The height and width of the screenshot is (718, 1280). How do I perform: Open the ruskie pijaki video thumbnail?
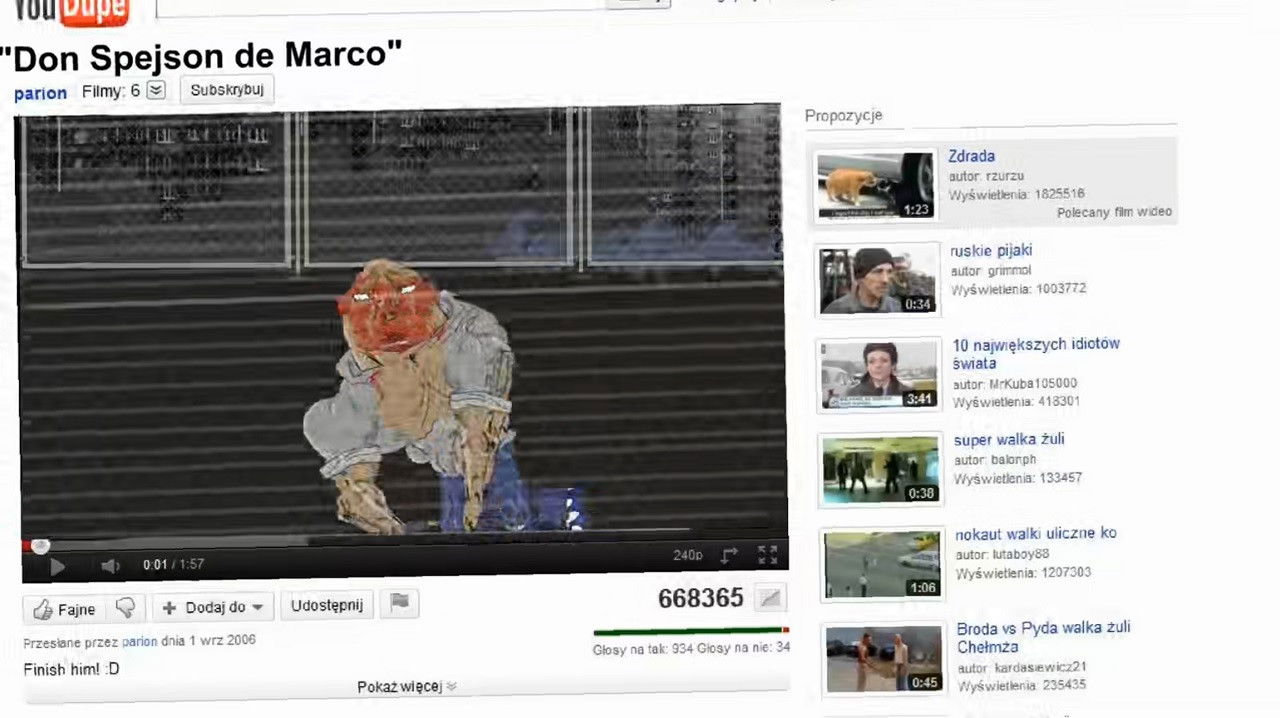point(876,280)
